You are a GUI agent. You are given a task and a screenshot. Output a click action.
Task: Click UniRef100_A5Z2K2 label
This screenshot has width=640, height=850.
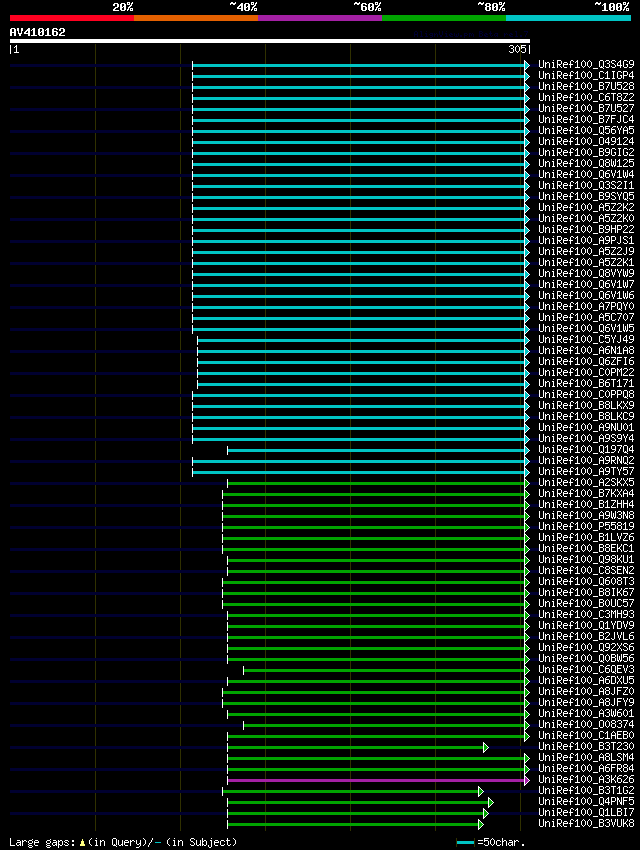(586, 208)
